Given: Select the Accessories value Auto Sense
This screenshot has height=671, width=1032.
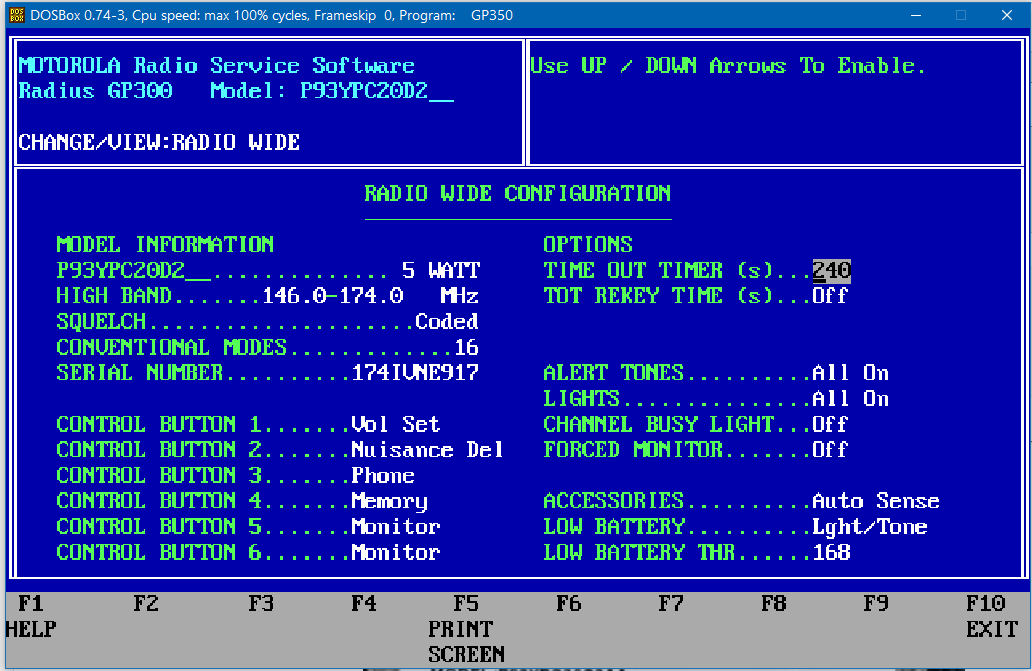Looking at the screenshot, I should coord(876,501).
